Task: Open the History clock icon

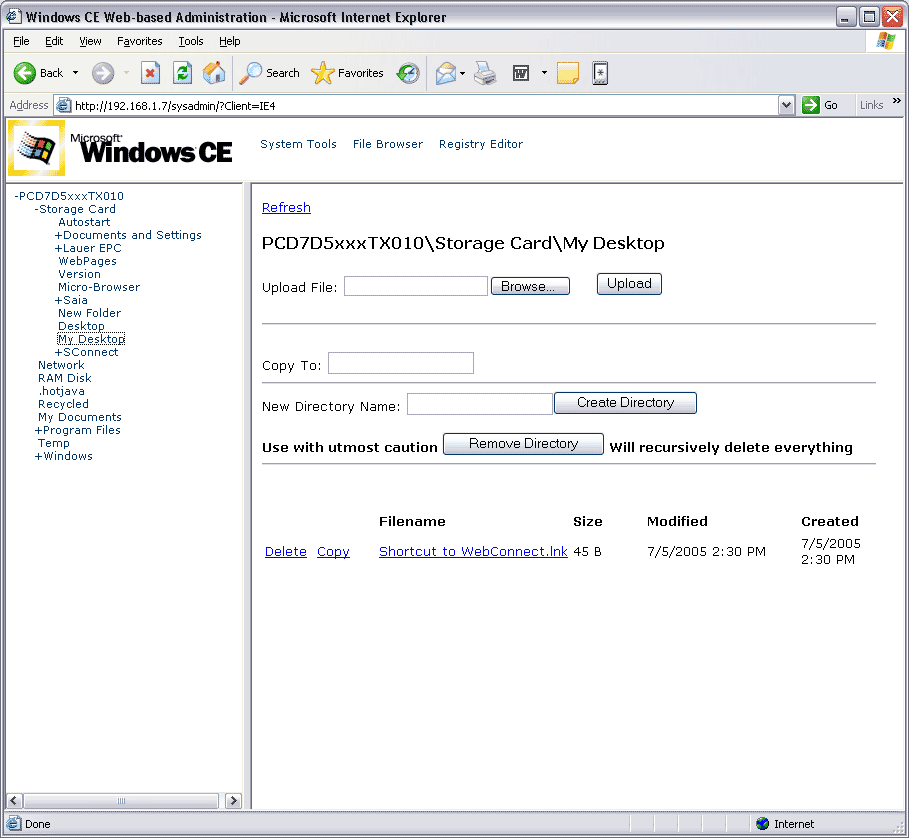Action: coord(408,73)
